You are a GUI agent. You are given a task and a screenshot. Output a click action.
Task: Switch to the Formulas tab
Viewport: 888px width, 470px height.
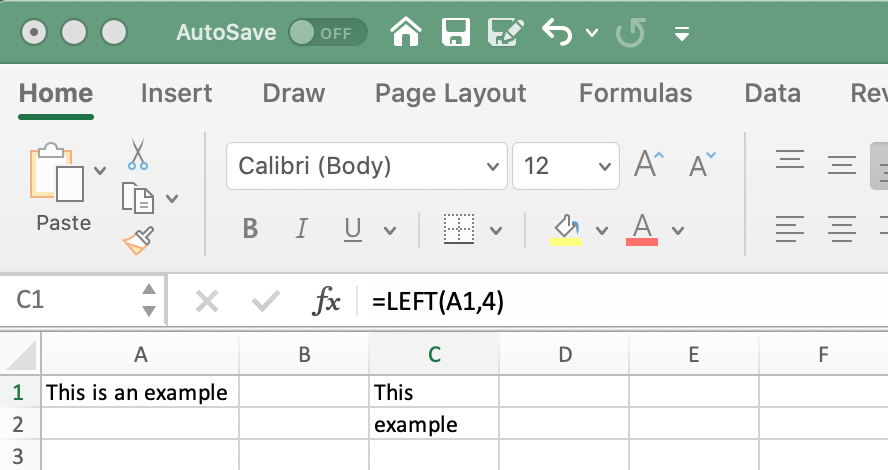[x=635, y=93]
